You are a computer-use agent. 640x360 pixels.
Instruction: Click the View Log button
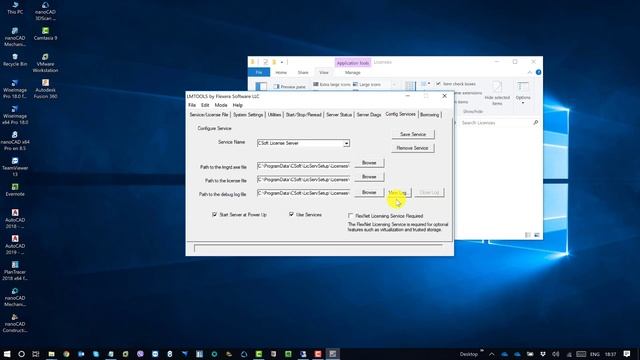(x=398, y=193)
